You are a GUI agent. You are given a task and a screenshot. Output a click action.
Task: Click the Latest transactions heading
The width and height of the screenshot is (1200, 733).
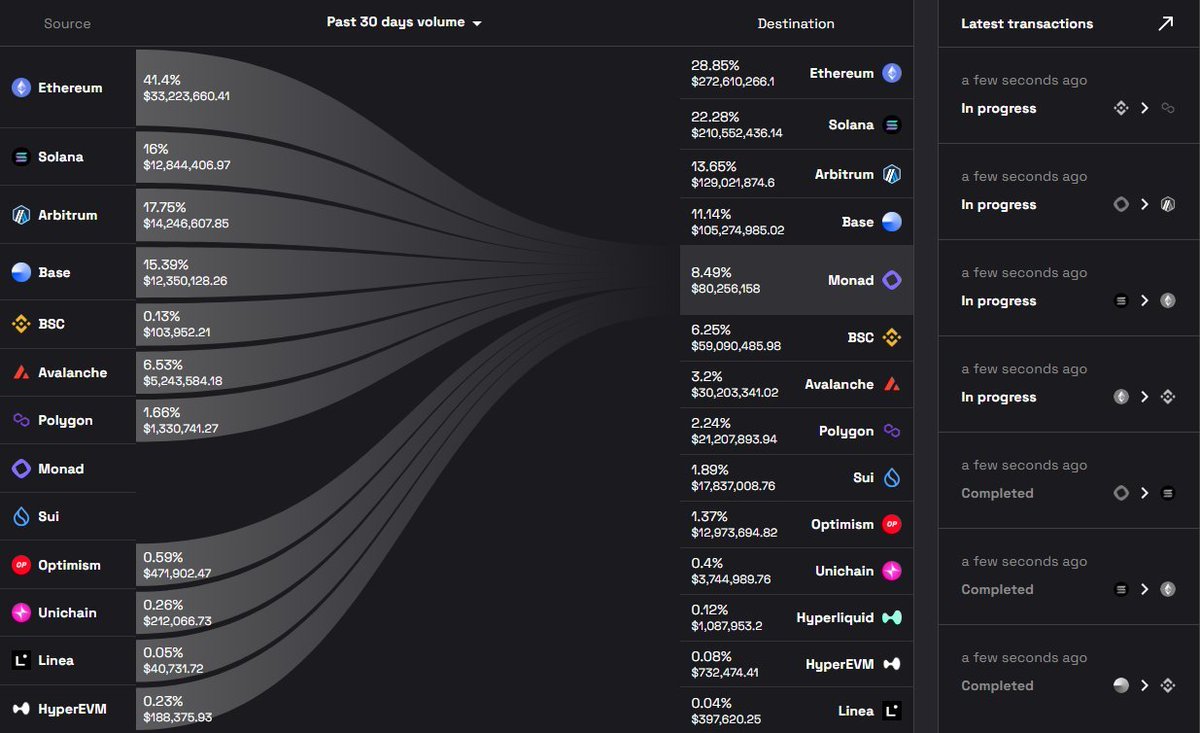click(1027, 24)
